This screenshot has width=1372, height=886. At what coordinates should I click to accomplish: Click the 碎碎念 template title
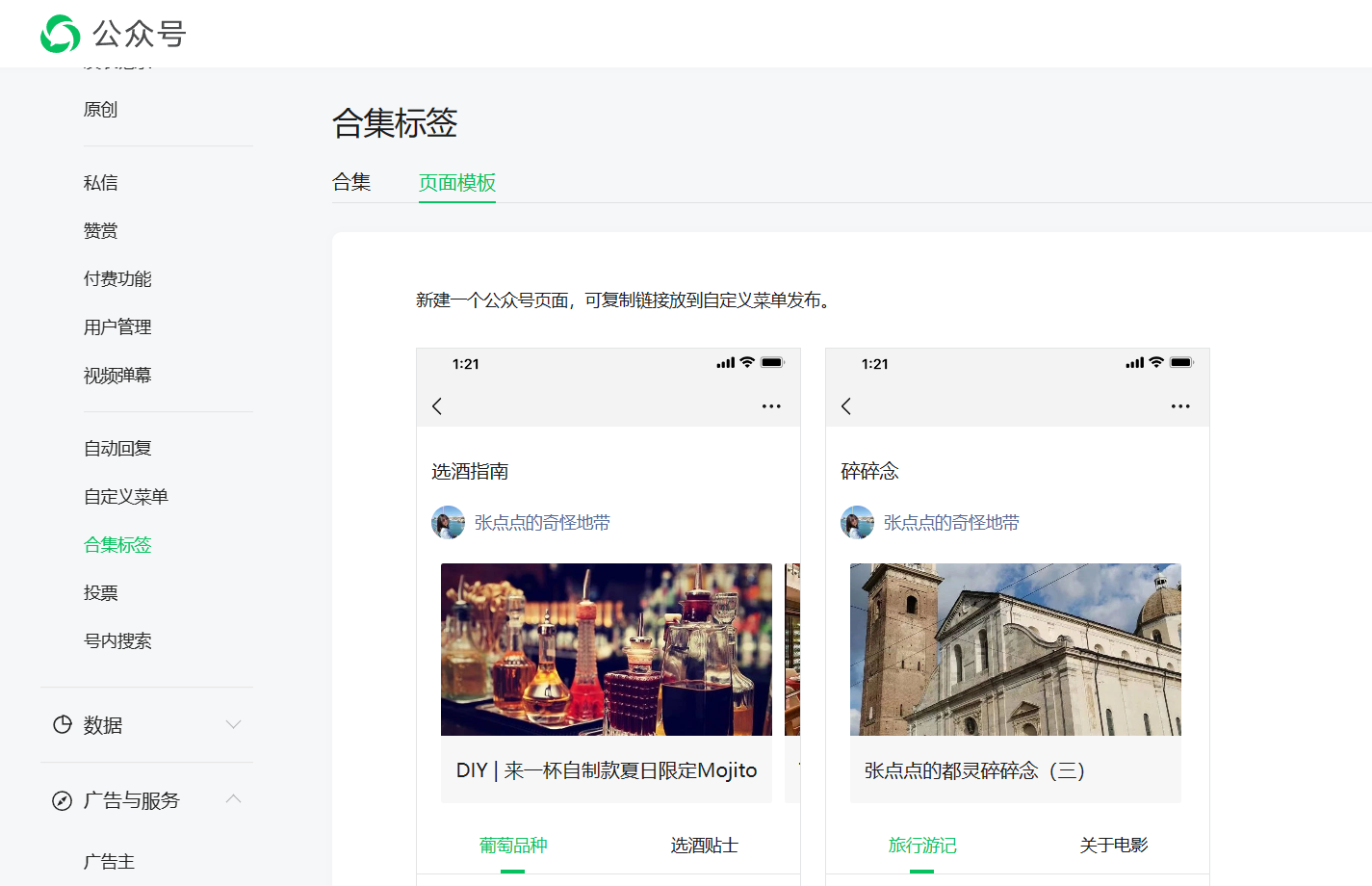pos(869,472)
